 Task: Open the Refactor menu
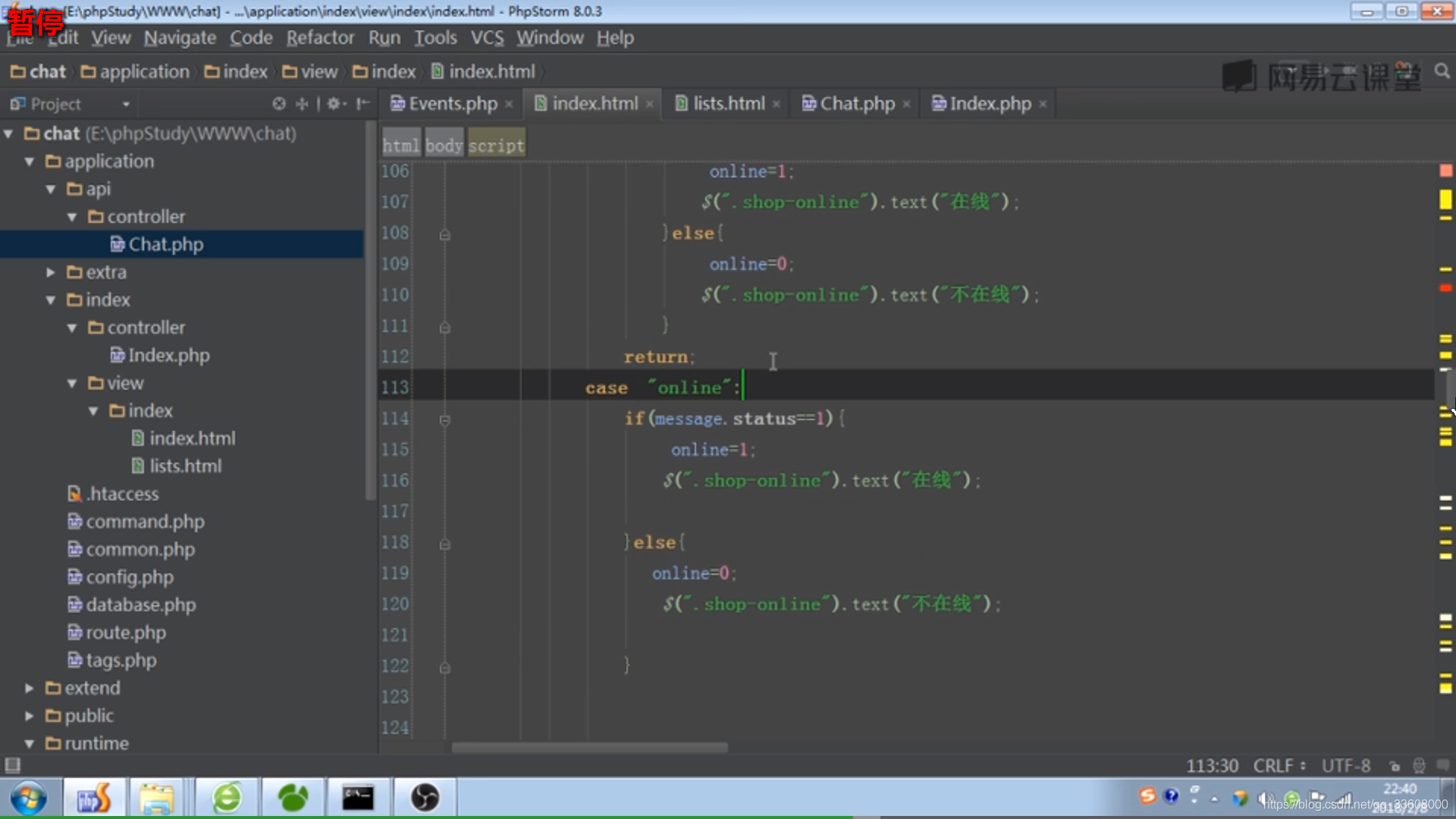(319, 37)
